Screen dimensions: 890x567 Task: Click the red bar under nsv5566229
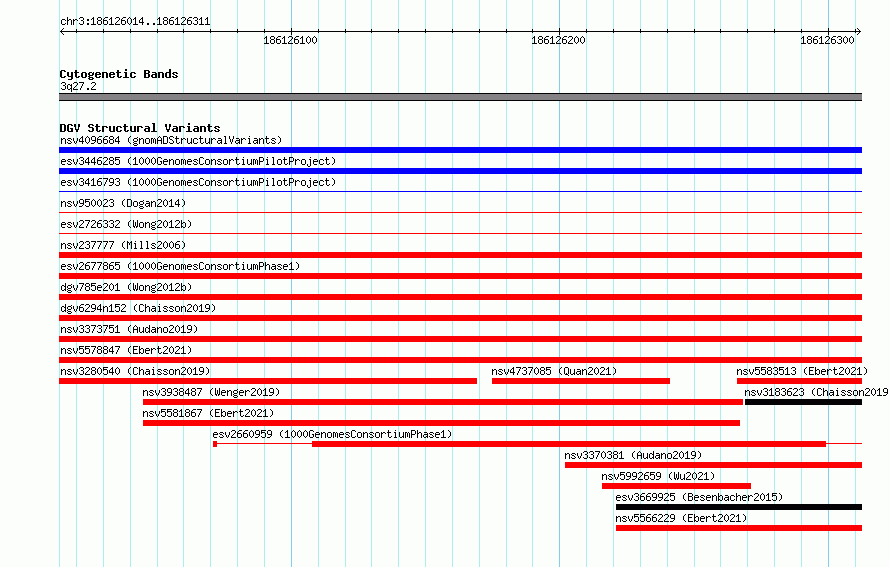[x=739, y=528]
